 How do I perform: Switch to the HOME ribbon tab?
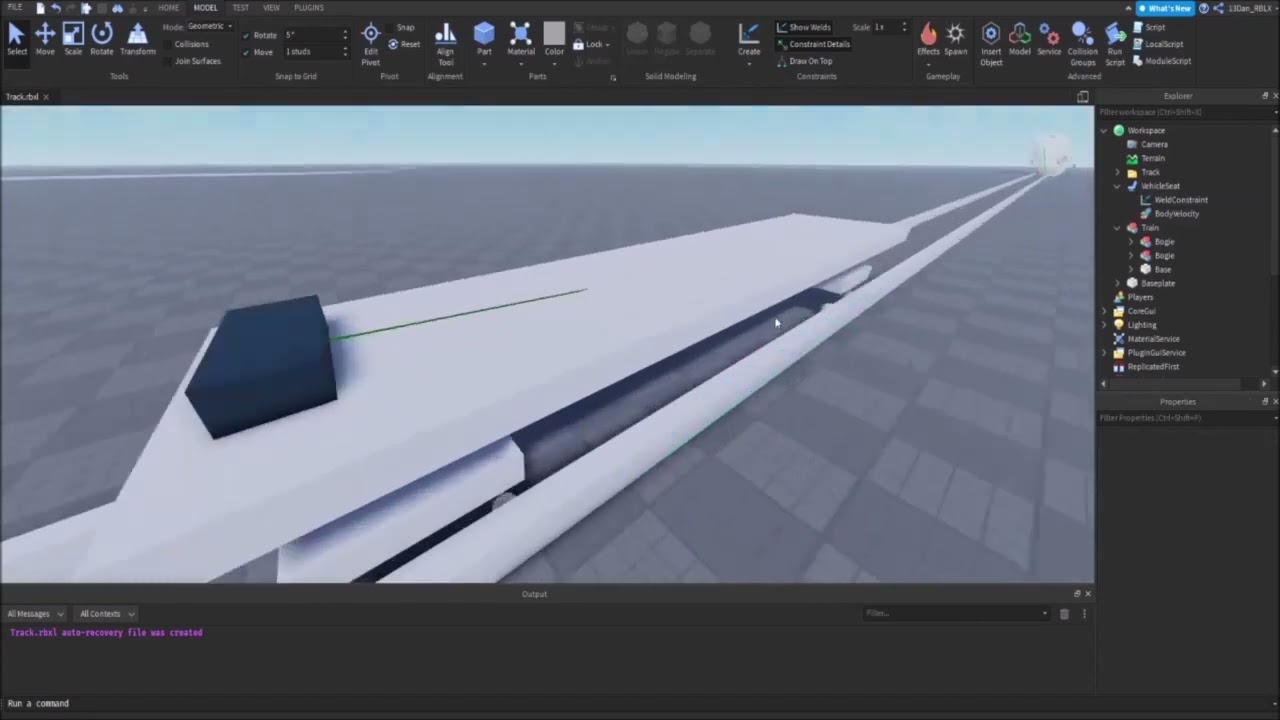tap(168, 8)
